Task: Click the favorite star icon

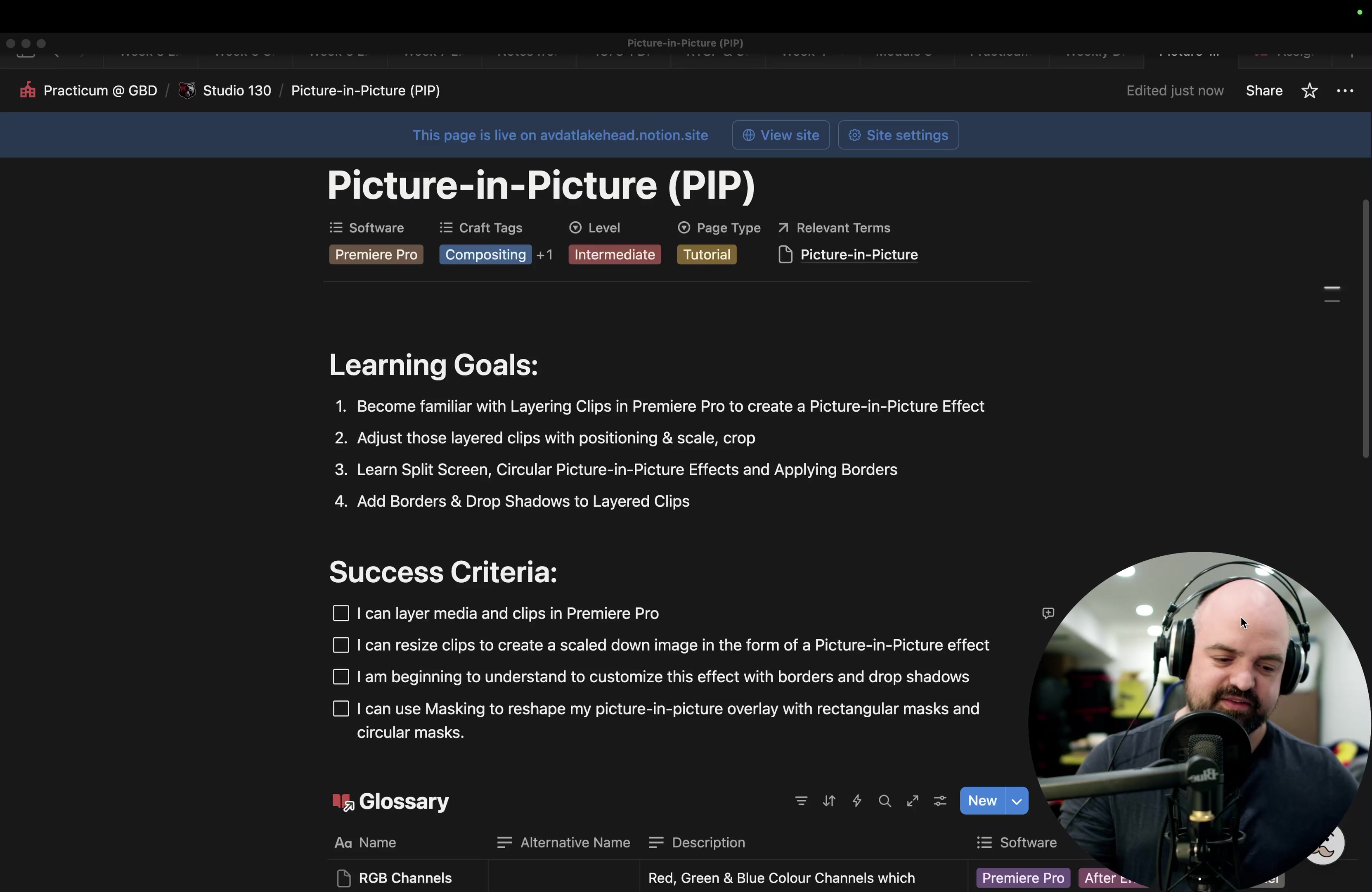Action: 1309,91
